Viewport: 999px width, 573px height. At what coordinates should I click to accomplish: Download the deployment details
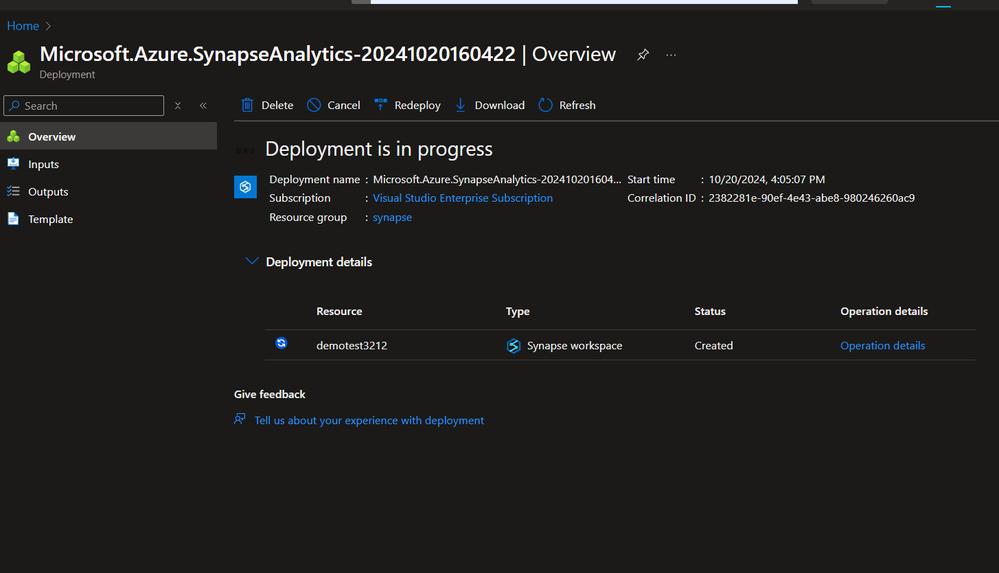pos(489,105)
